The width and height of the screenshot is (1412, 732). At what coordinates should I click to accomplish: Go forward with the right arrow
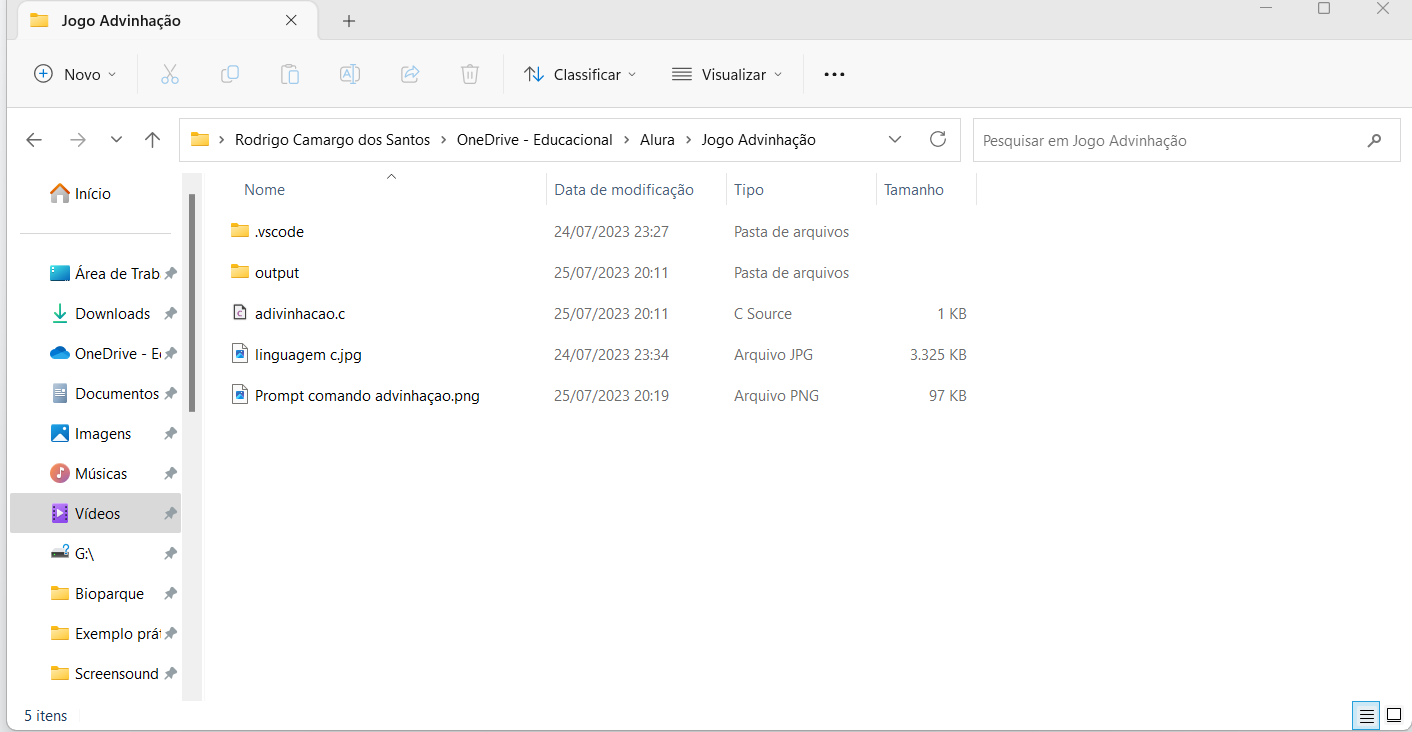tap(77, 140)
